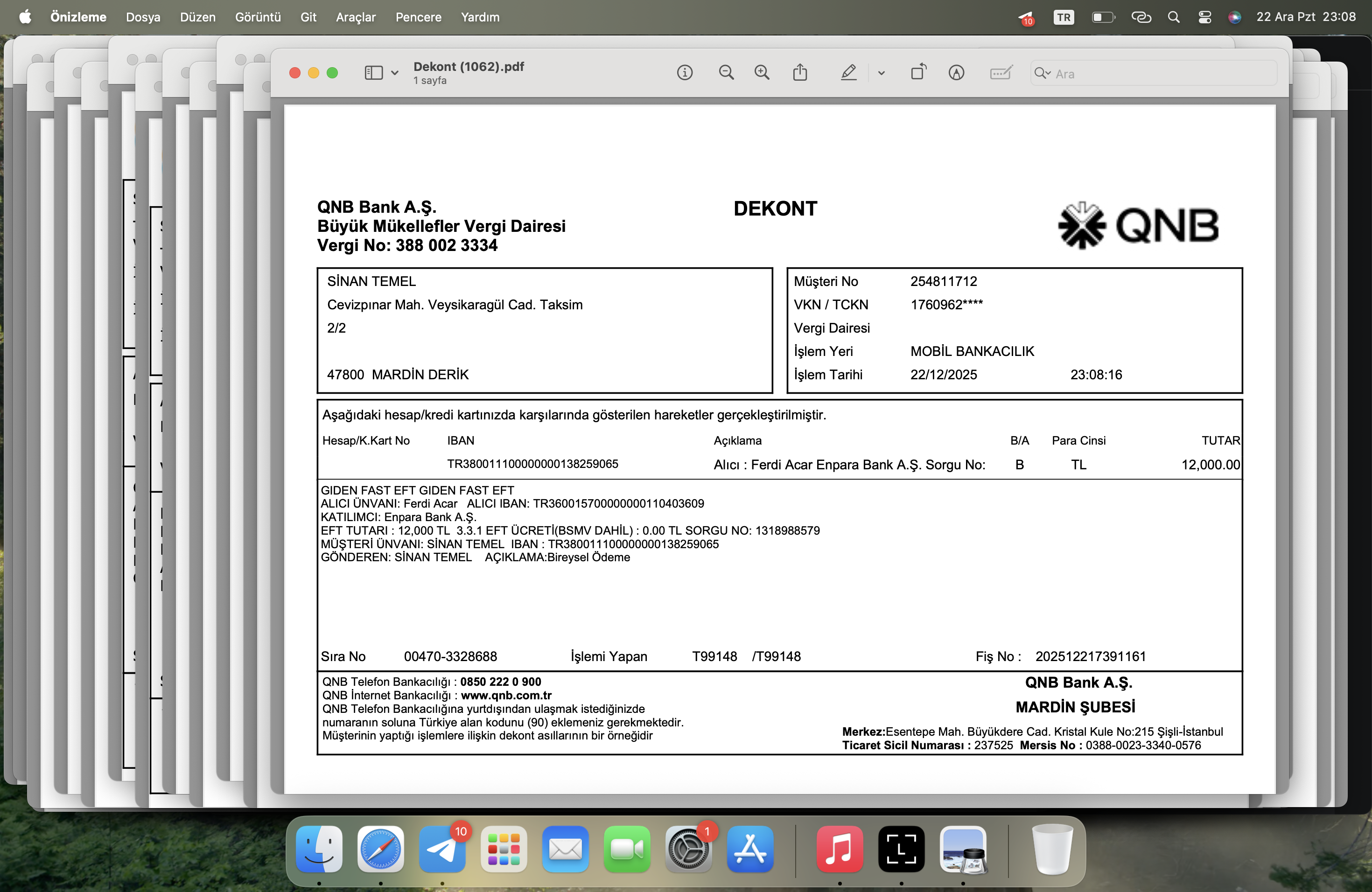This screenshot has width=1372, height=892.
Task: Zoom in on the PDF page
Action: pos(762,73)
